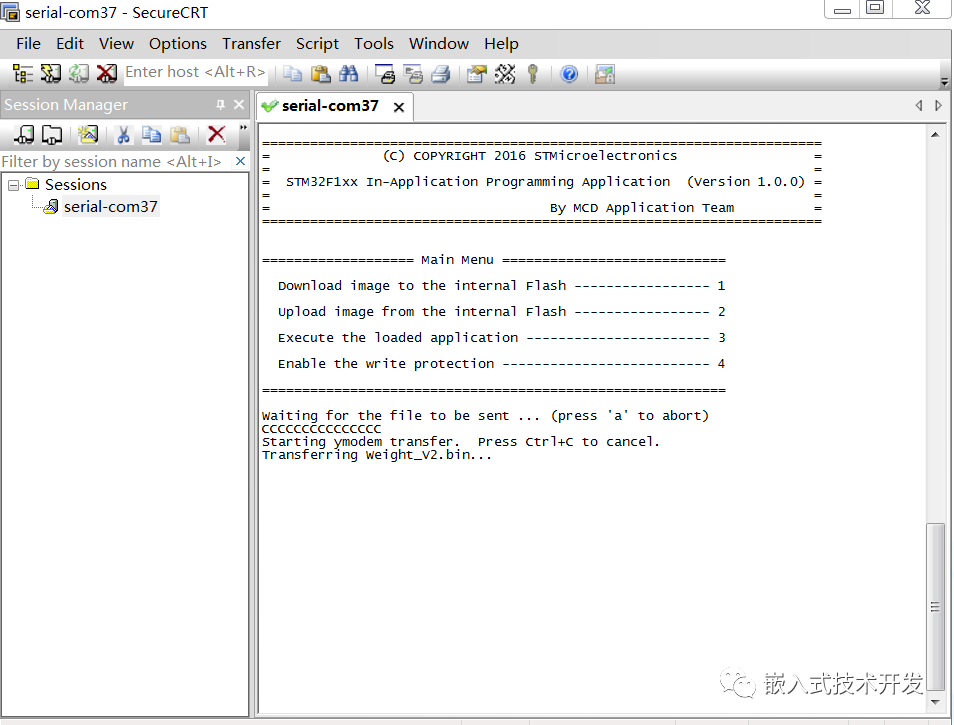The image size is (954, 725).
Task: Click the Paste clipboard icon in main toolbar
Action: coord(321,74)
